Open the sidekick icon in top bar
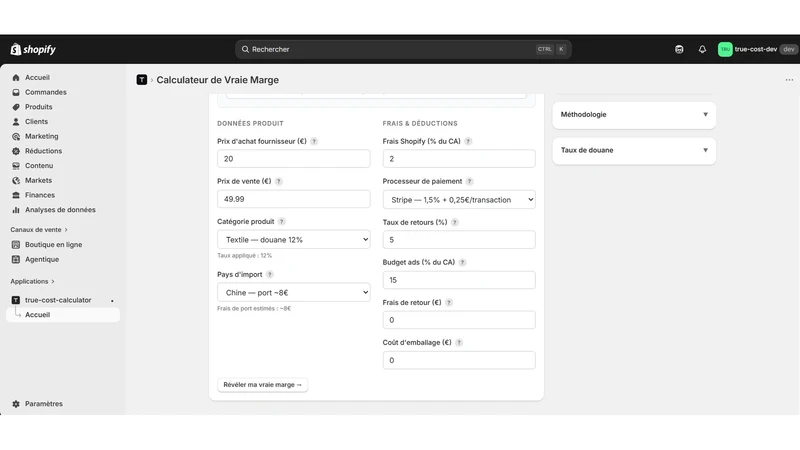Screen dimensions: 800x450 point(679,49)
